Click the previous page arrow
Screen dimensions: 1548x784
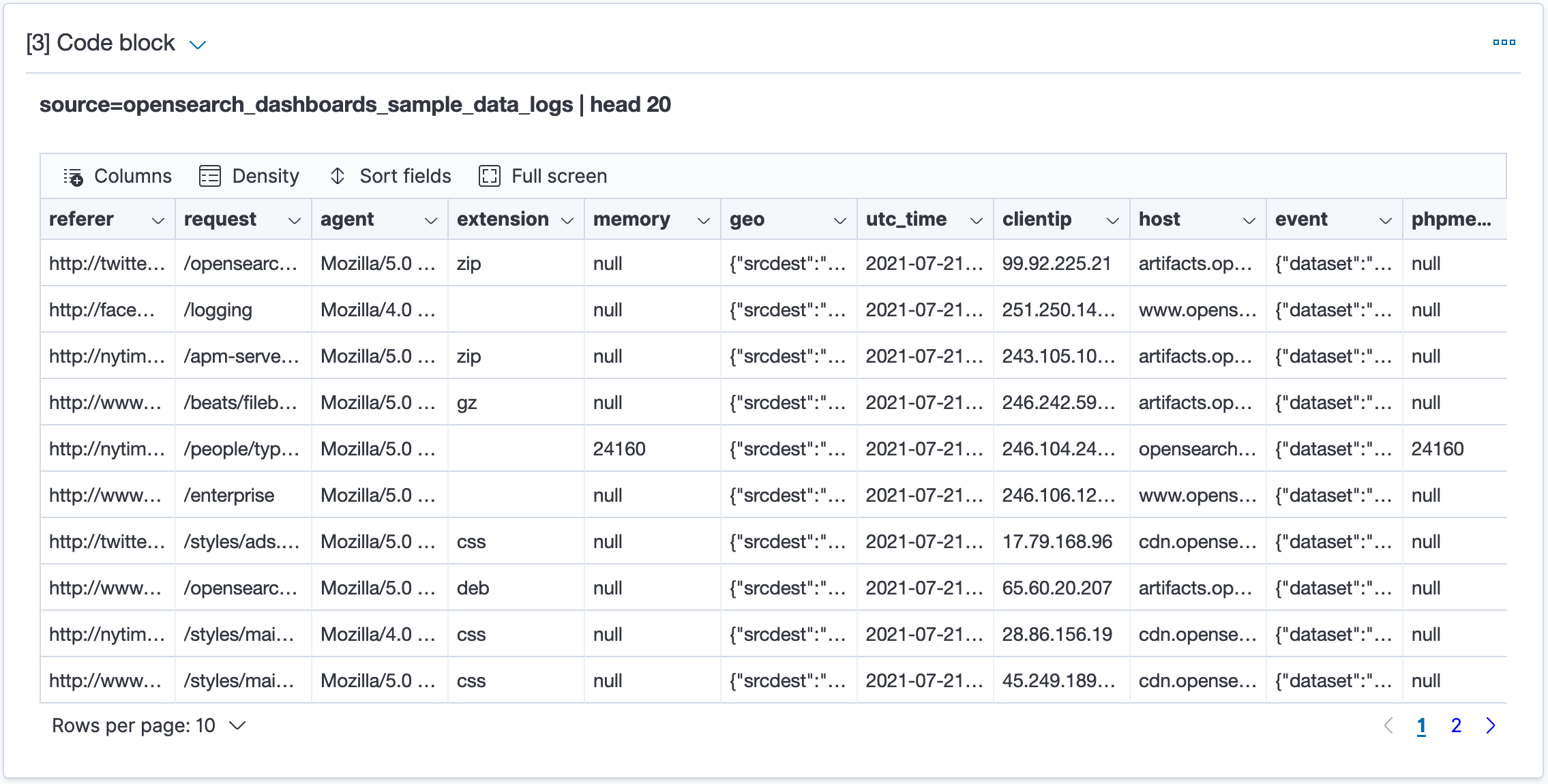pos(1388,725)
